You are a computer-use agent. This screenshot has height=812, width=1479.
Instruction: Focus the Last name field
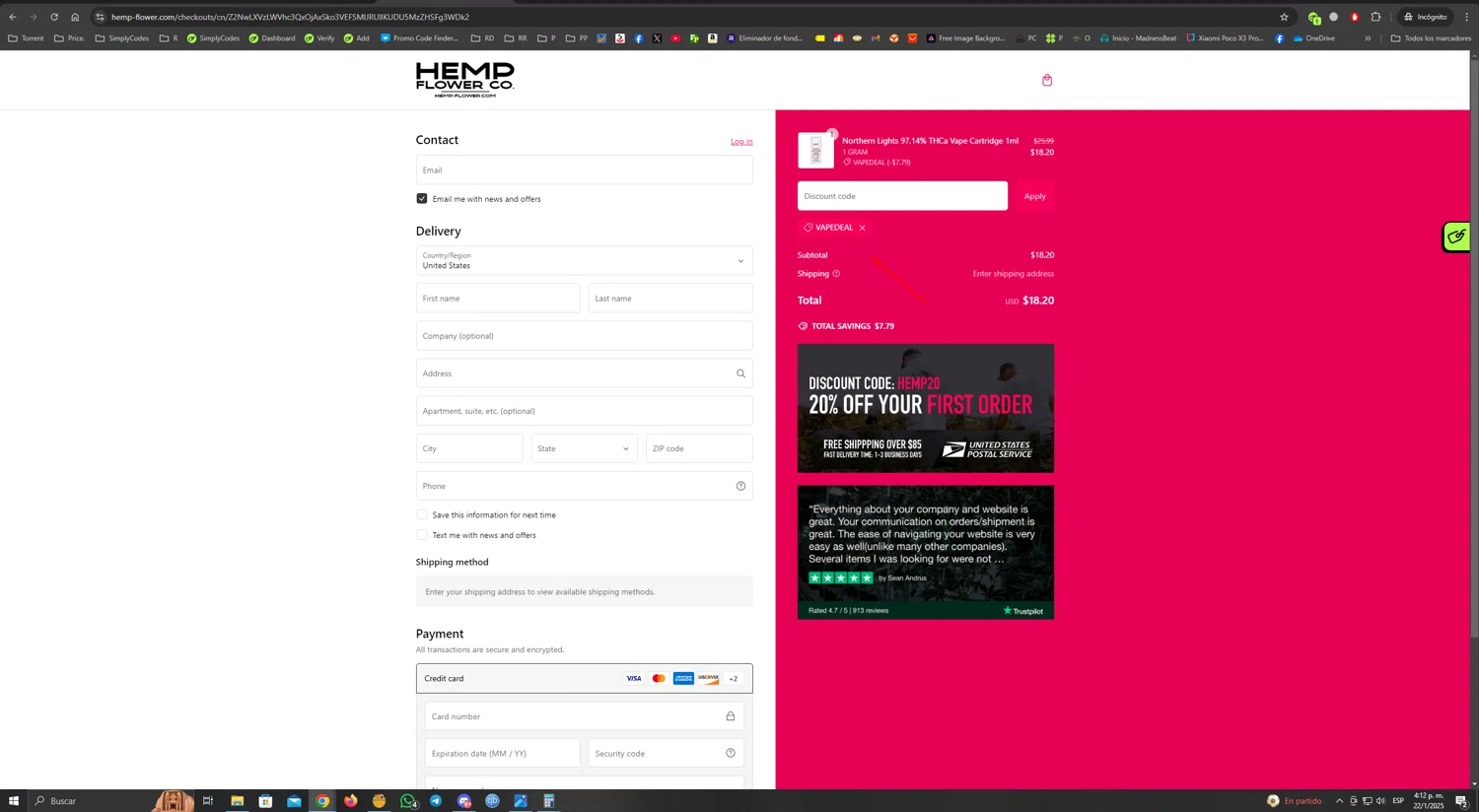(670, 299)
